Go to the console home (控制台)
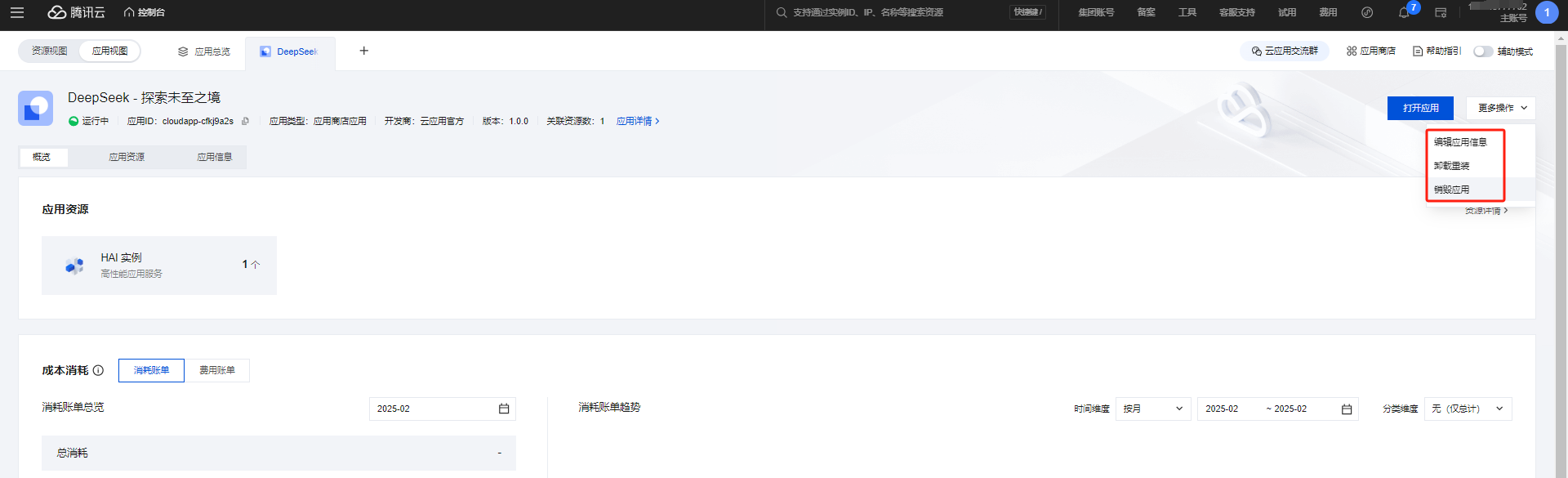 tap(145, 12)
